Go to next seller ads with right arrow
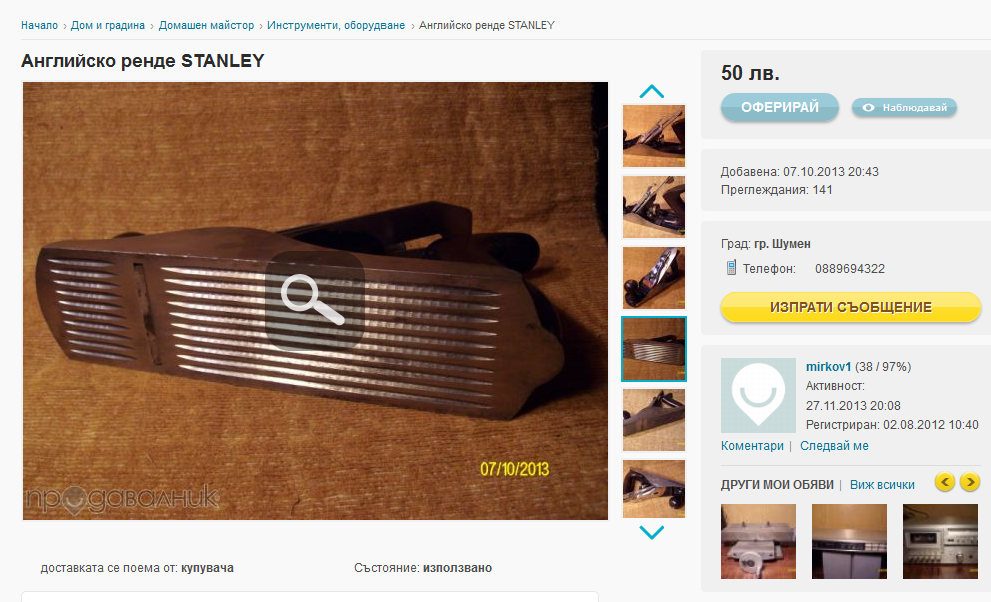The image size is (991, 602). click(x=970, y=483)
